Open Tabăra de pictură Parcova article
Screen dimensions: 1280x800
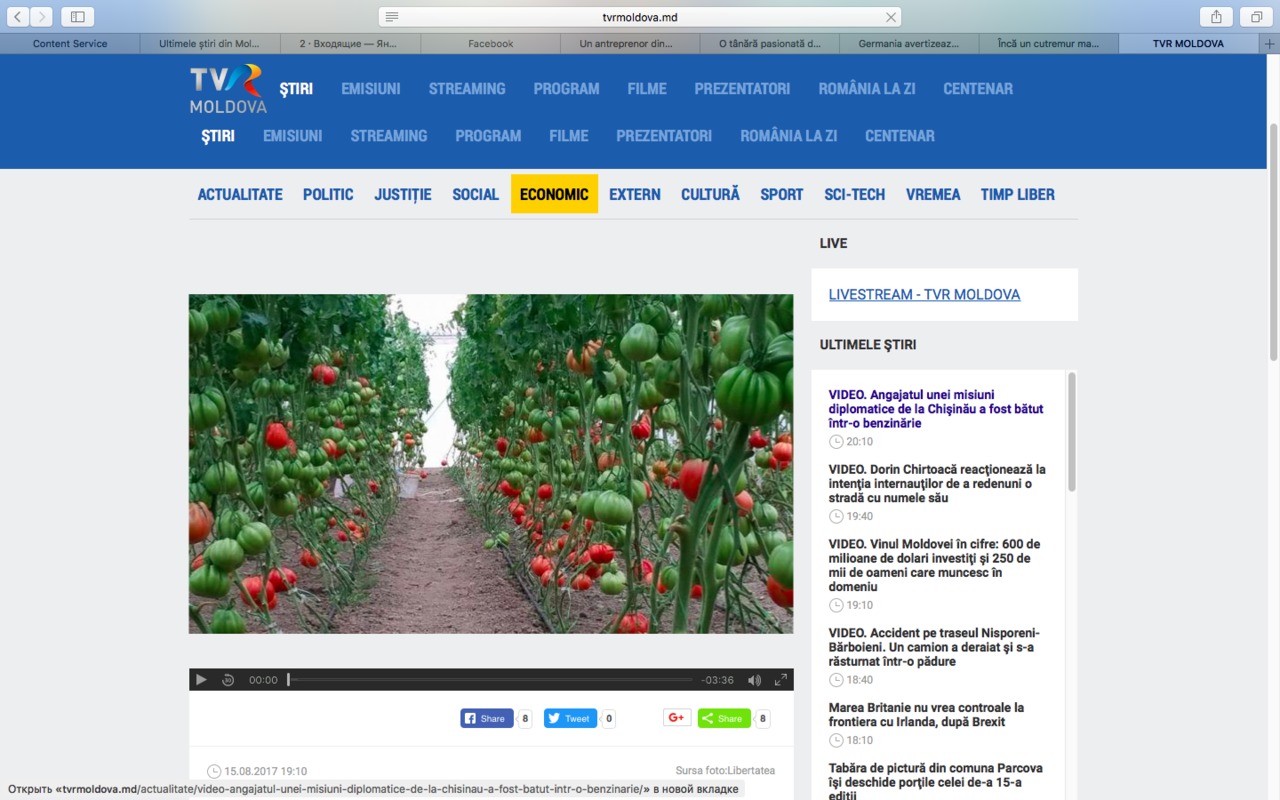tap(935, 781)
